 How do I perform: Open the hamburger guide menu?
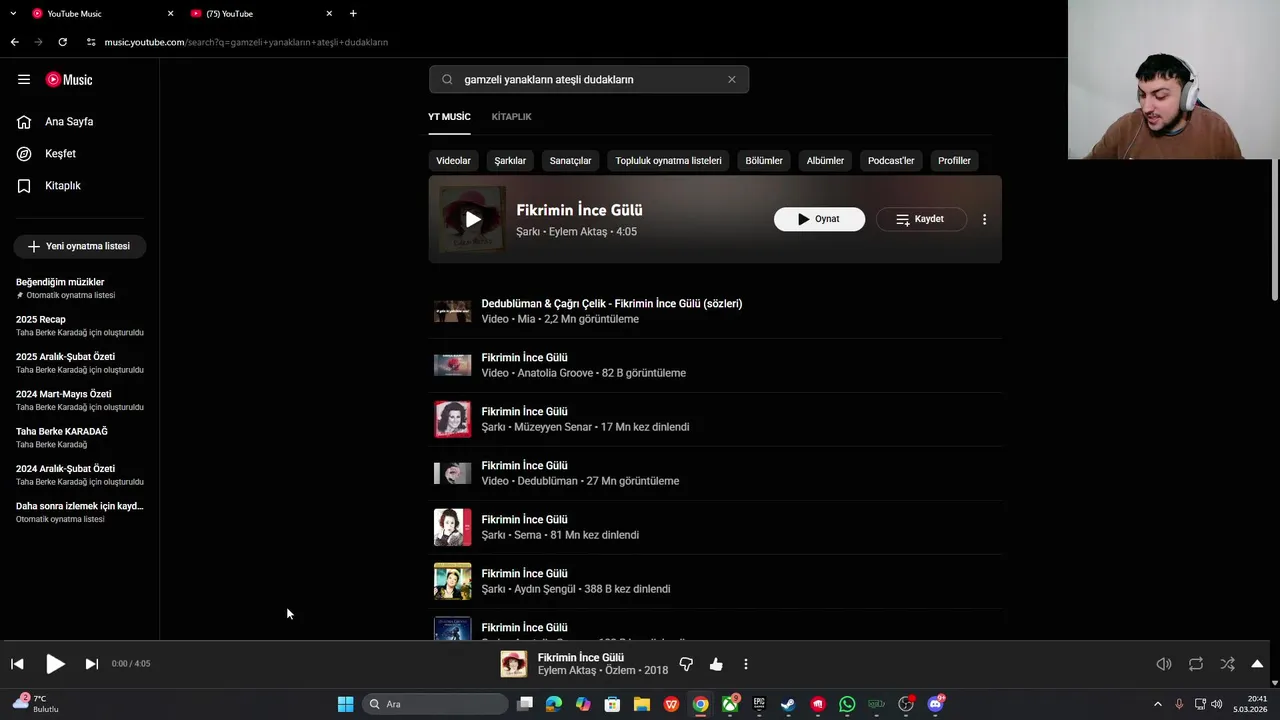24,80
